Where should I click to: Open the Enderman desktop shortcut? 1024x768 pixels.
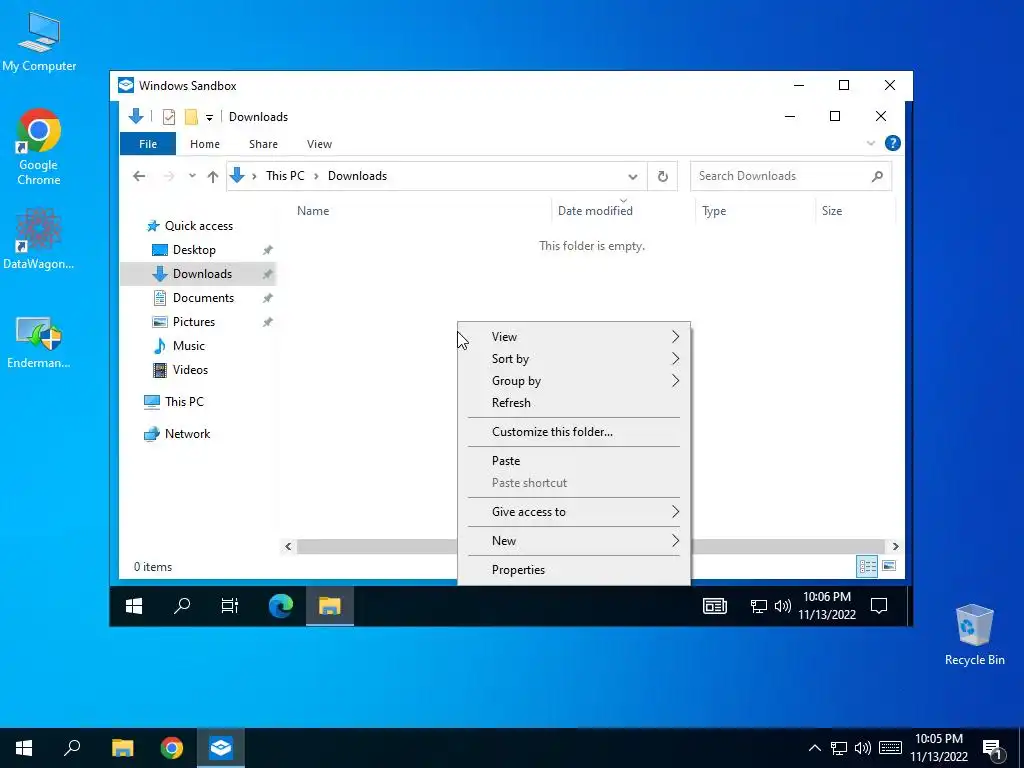39,342
